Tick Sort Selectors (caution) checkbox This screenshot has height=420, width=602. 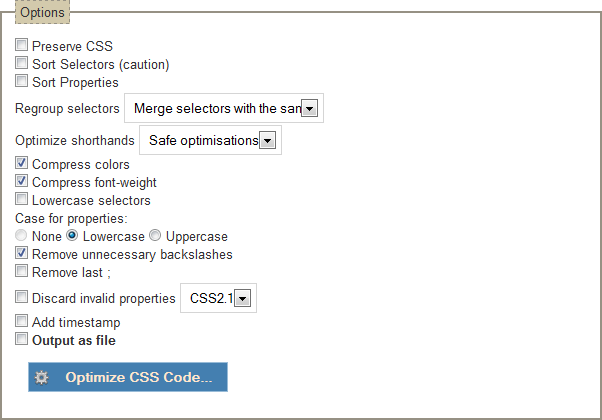22,64
